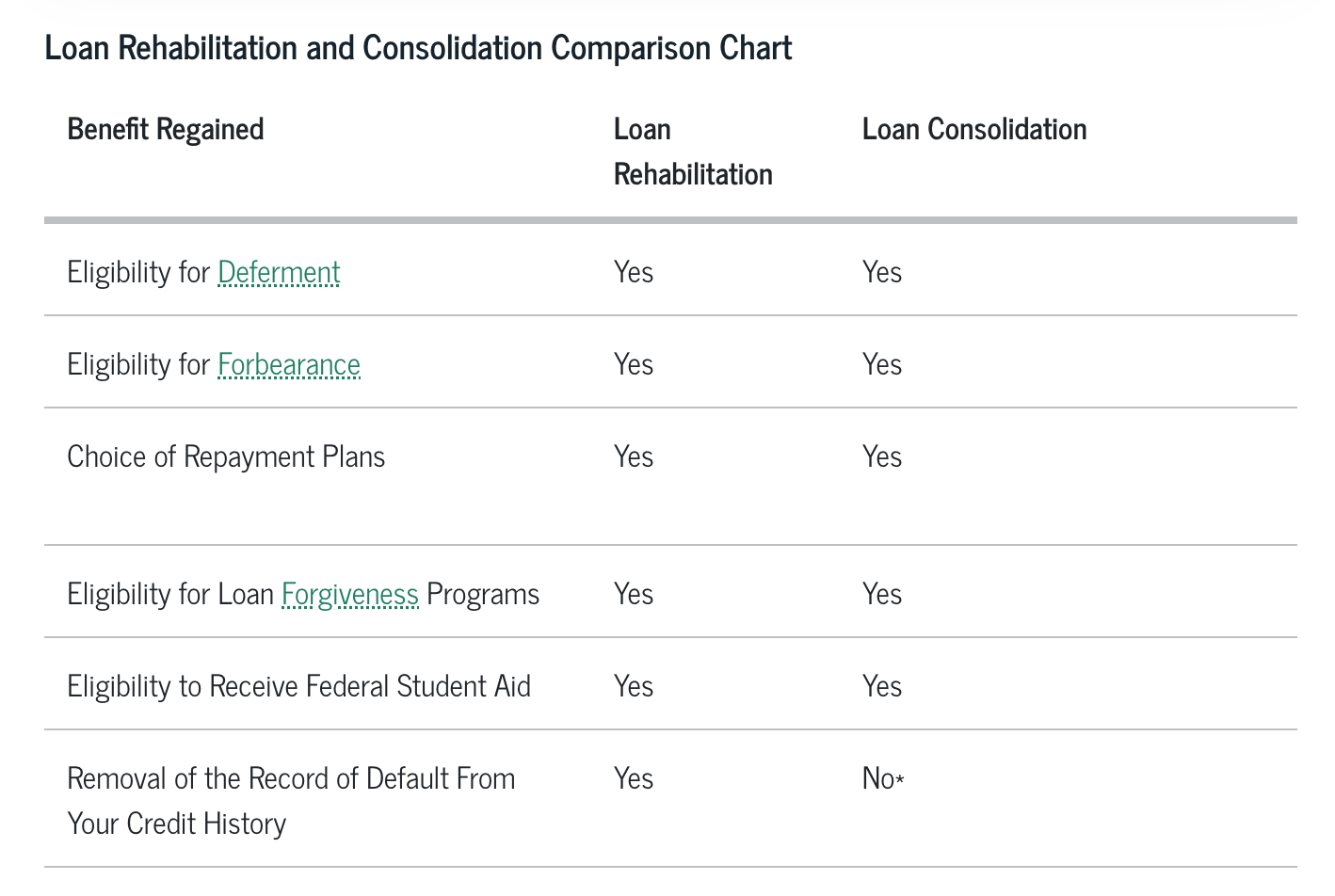This screenshot has height=896, width=1335.
Task: Click the Forgiveness link in table
Action: tap(350, 595)
